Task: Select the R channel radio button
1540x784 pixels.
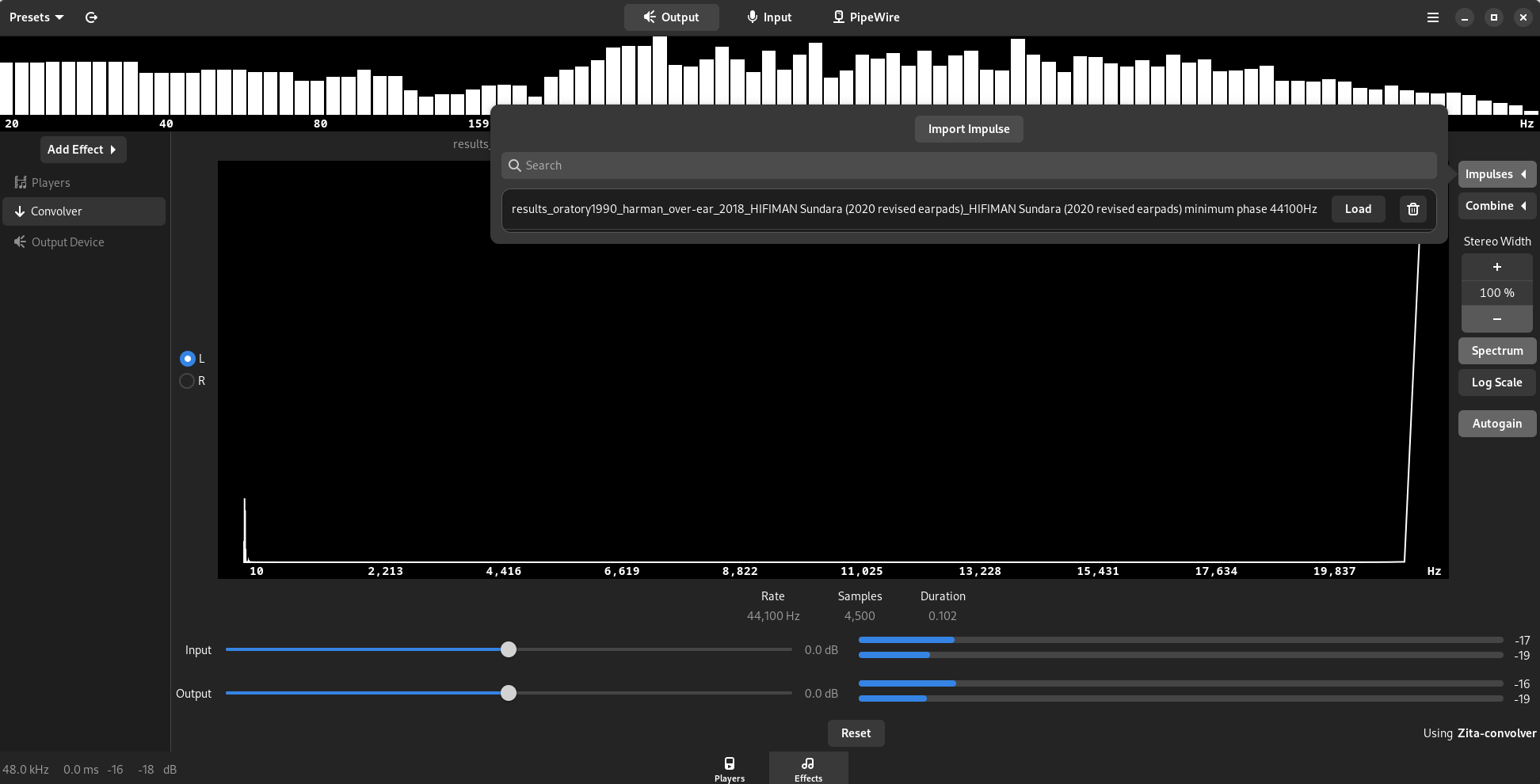Action: [x=188, y=381]
